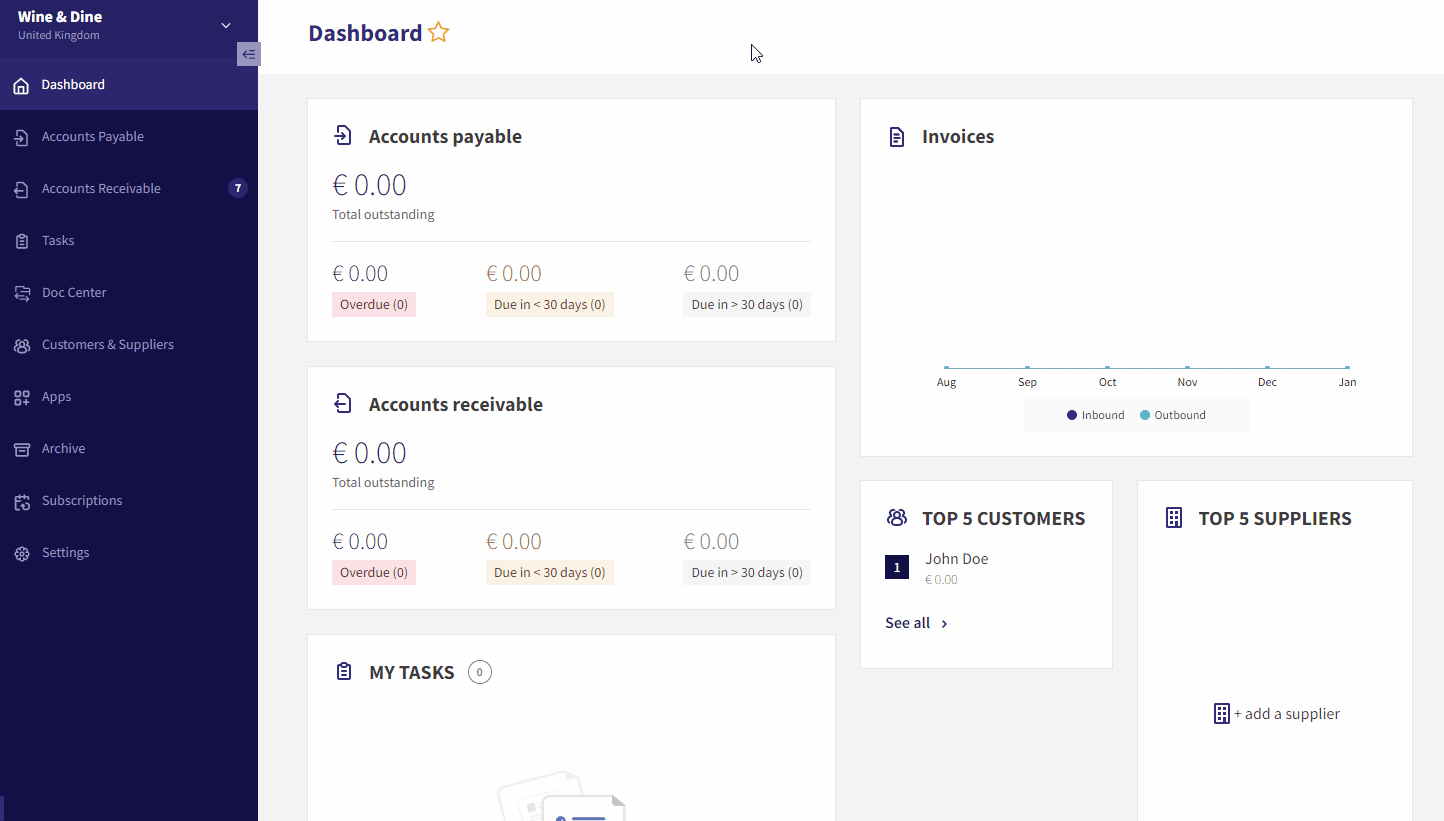The height and width of the screenshot is (821, 1444).
Task: Click the Apps grid icon in sidebar
Action: click(21, 398)
